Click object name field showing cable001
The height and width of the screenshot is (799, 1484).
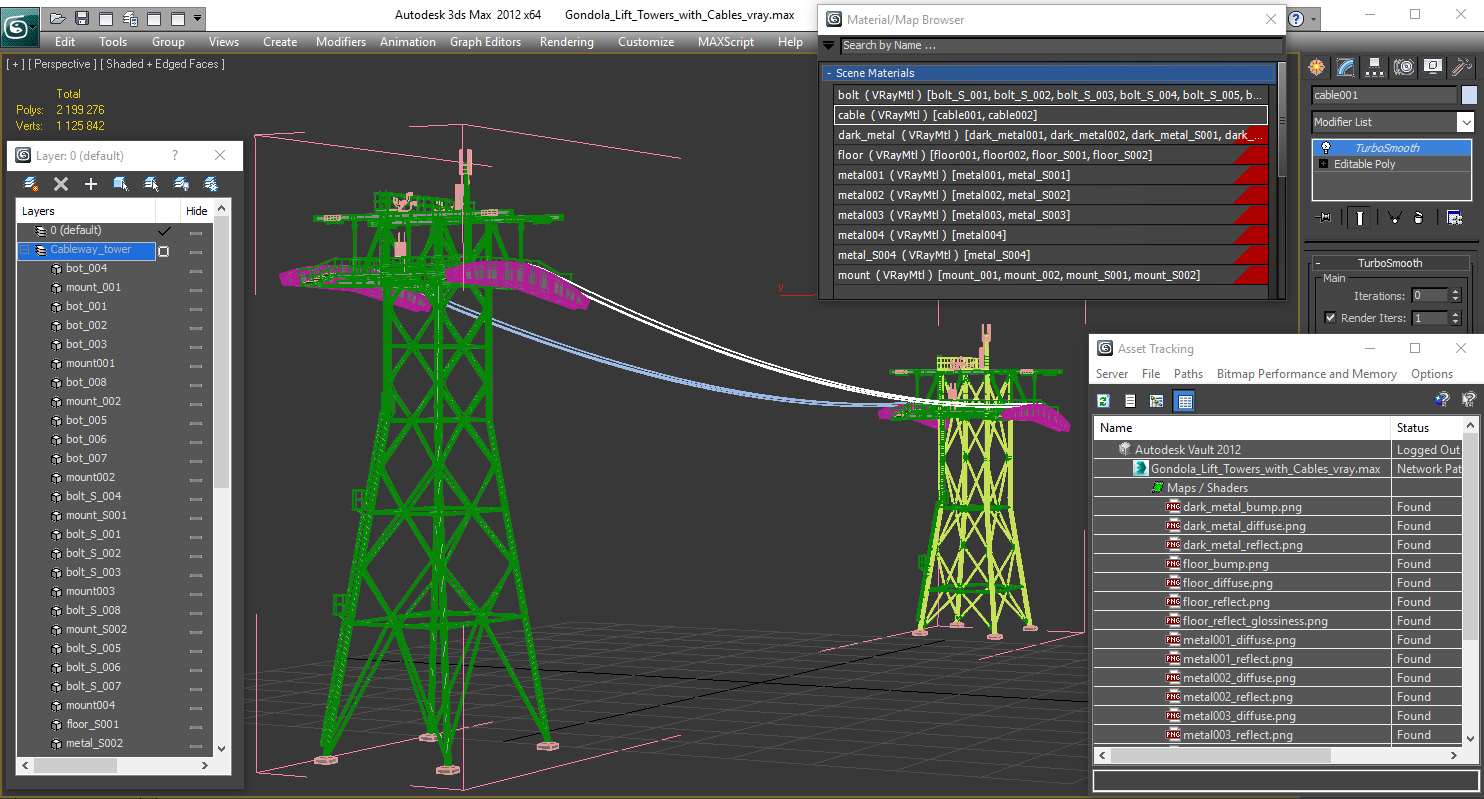point(1384,95)
